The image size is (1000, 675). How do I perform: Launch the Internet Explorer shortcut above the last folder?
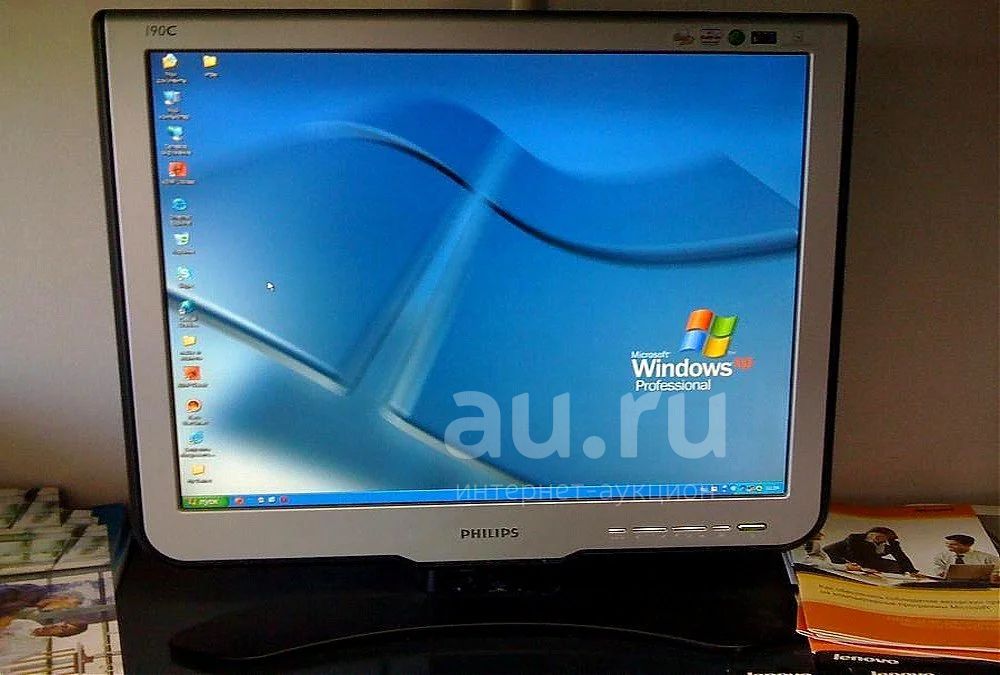click(196, 438)
